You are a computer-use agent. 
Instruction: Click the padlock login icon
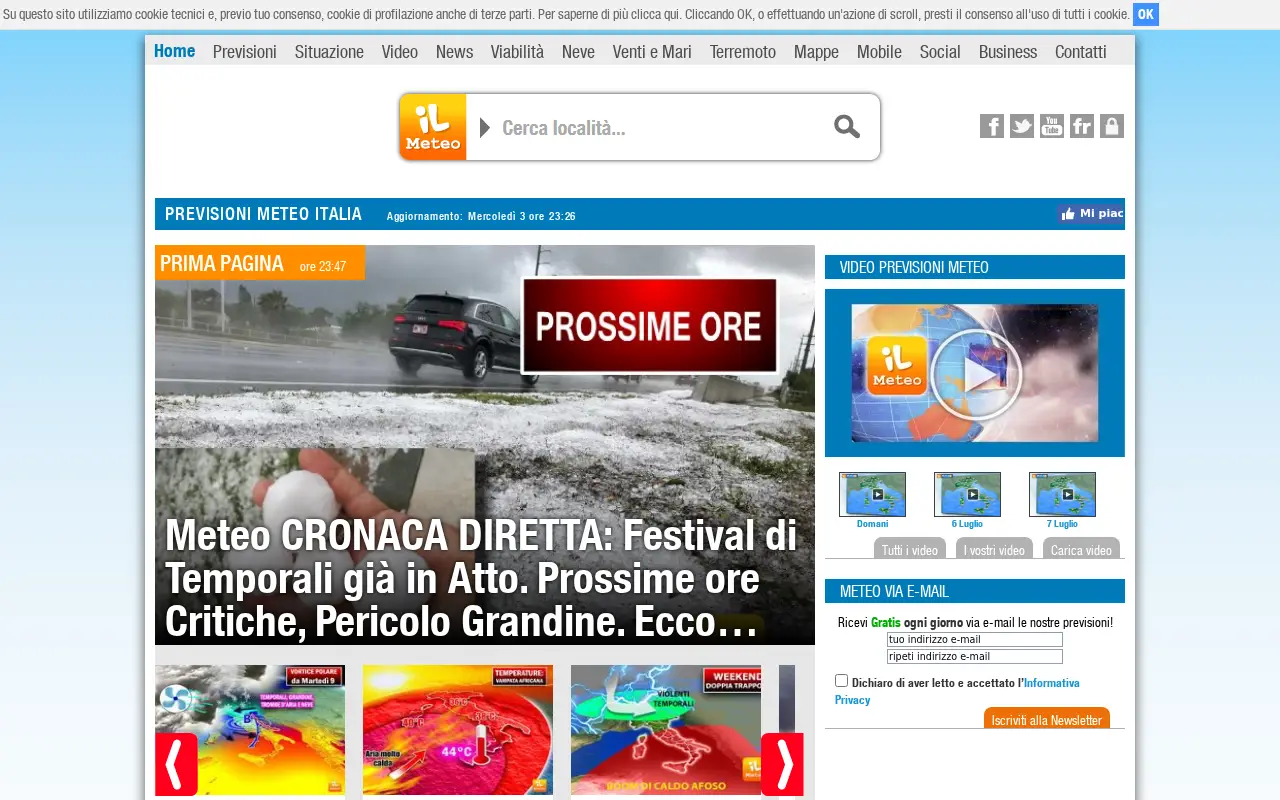[x=1112, y=126]
